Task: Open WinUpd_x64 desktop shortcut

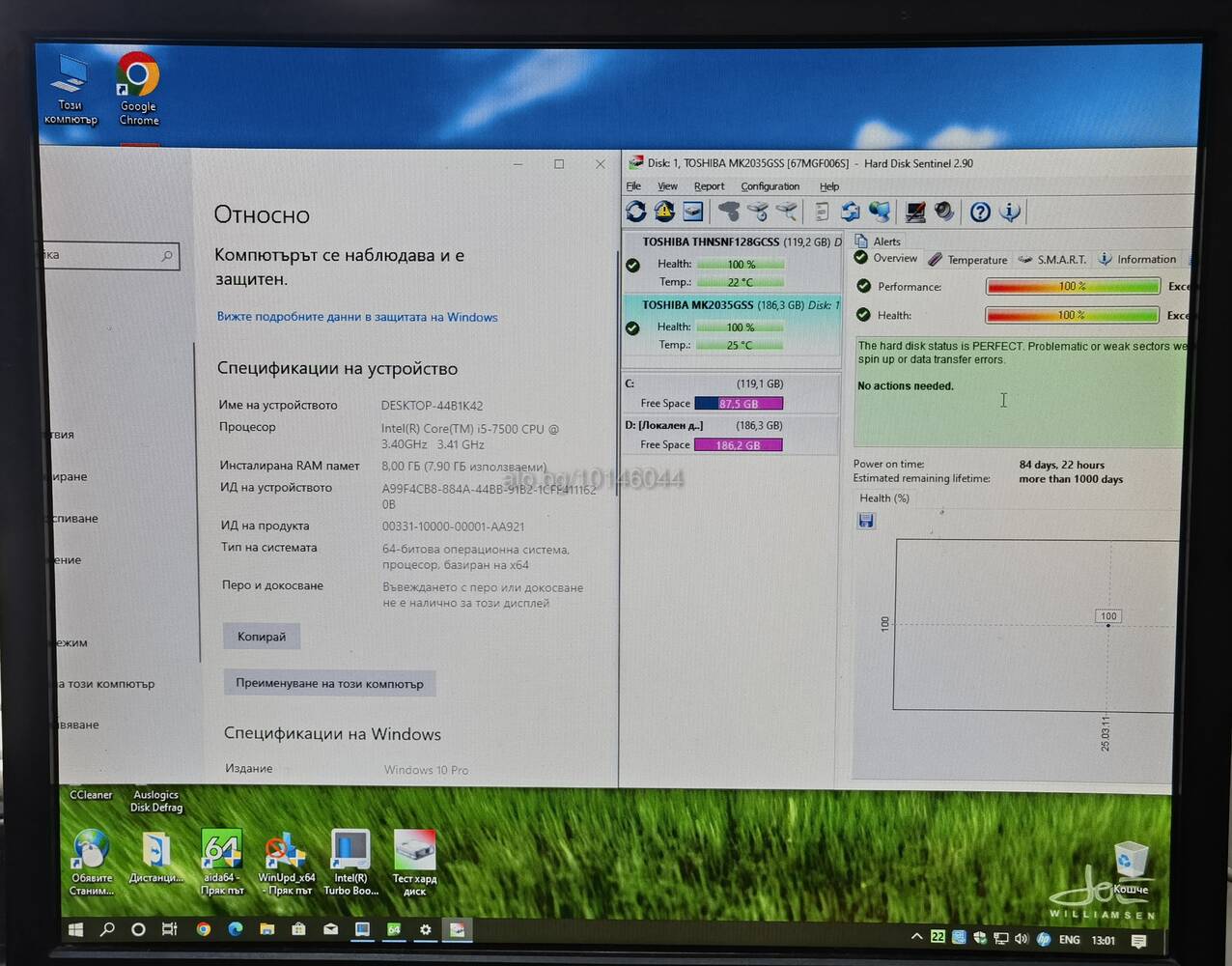Action: pos(286,863)
